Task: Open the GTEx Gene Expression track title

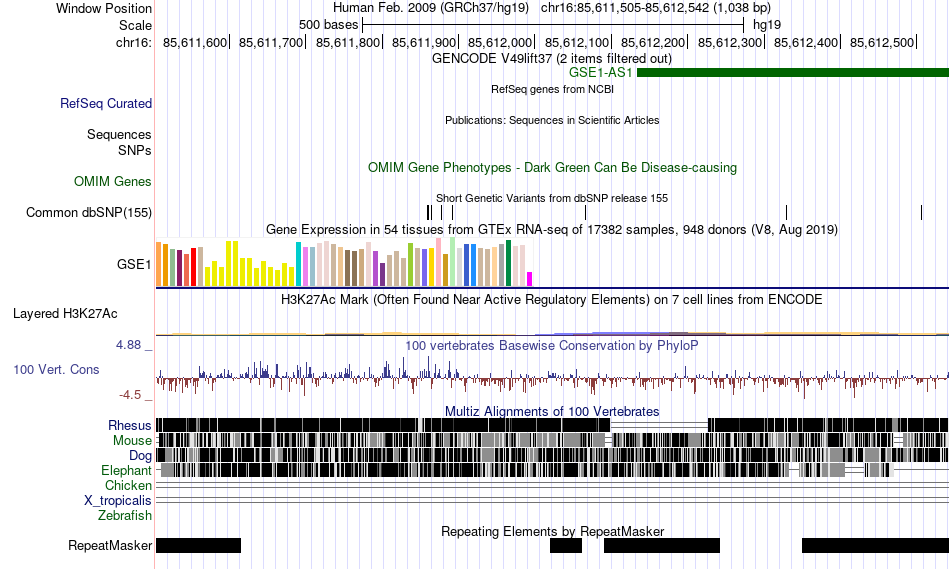Action: pyautogui.click(x=552, y=230)
